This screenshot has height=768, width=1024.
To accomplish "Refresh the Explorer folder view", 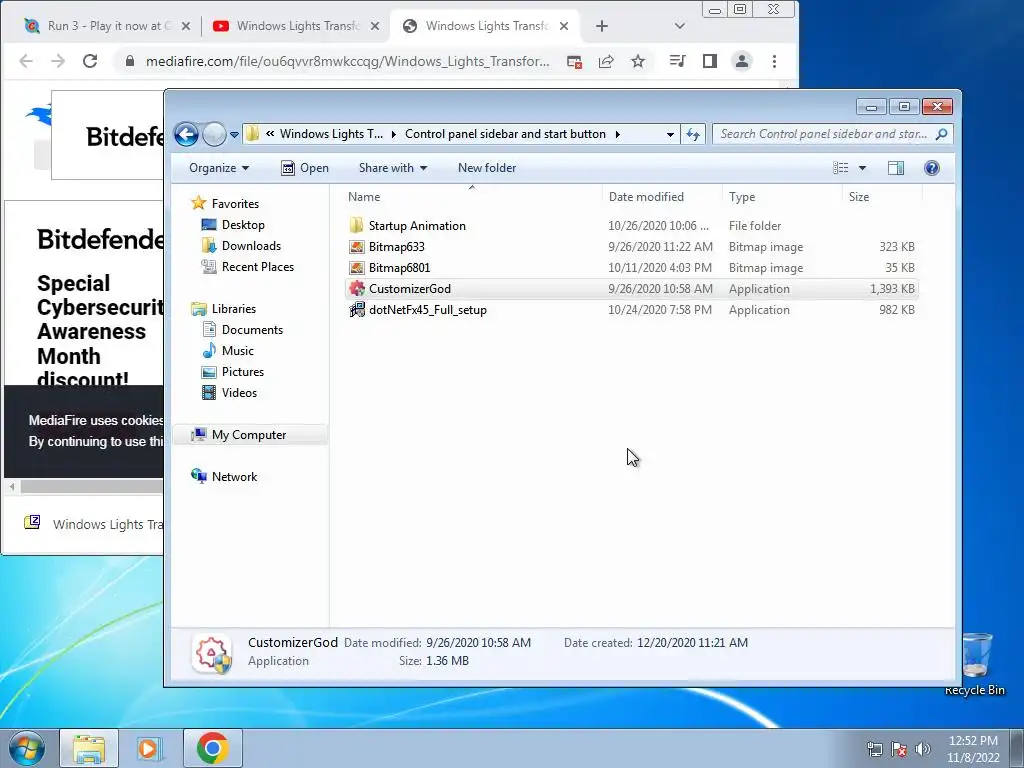I will coord(693,135).
